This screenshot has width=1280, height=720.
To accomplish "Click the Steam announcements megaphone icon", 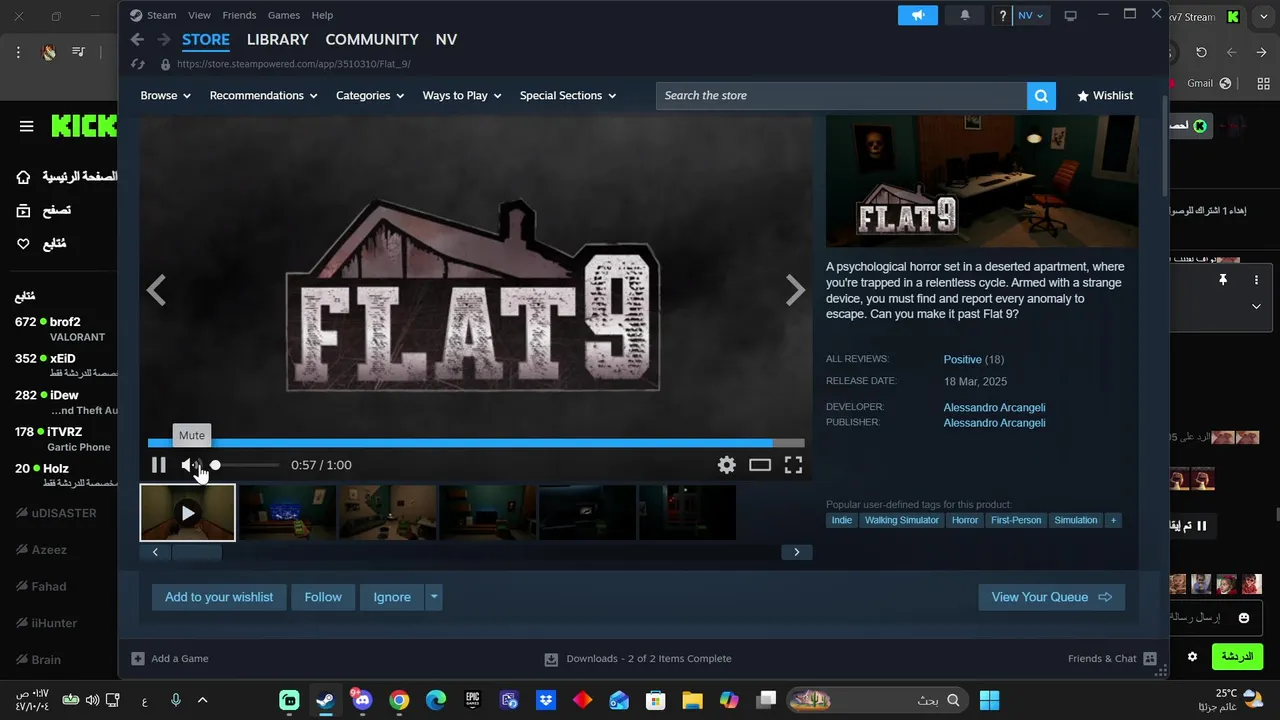I will [x=917, y=15].
